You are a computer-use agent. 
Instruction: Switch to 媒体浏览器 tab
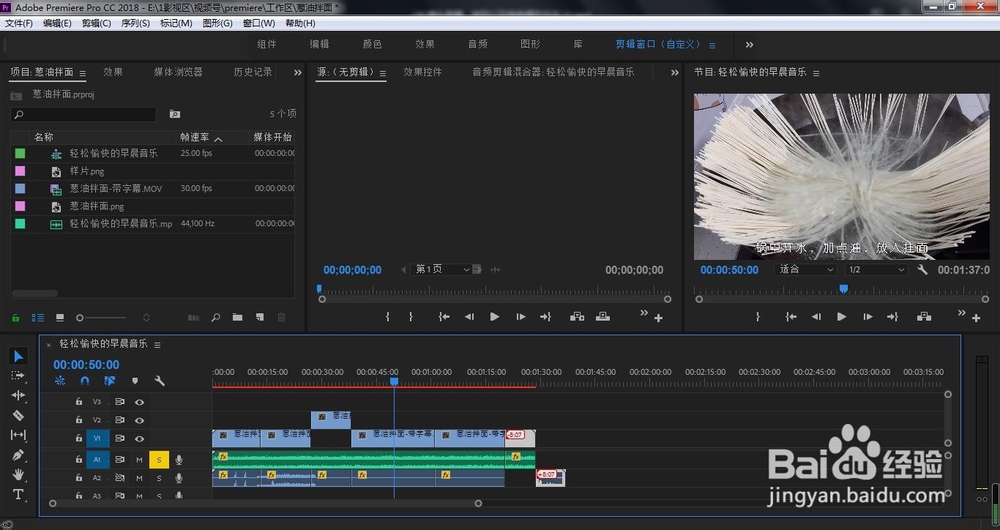[x=178, y=72]
